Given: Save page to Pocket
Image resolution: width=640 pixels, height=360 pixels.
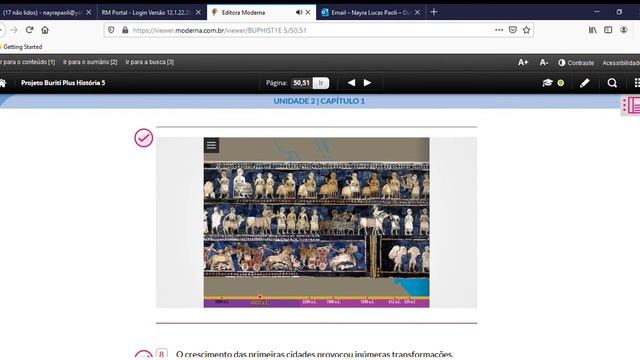Looking at the screenshot, I should (x=513, y=30).
